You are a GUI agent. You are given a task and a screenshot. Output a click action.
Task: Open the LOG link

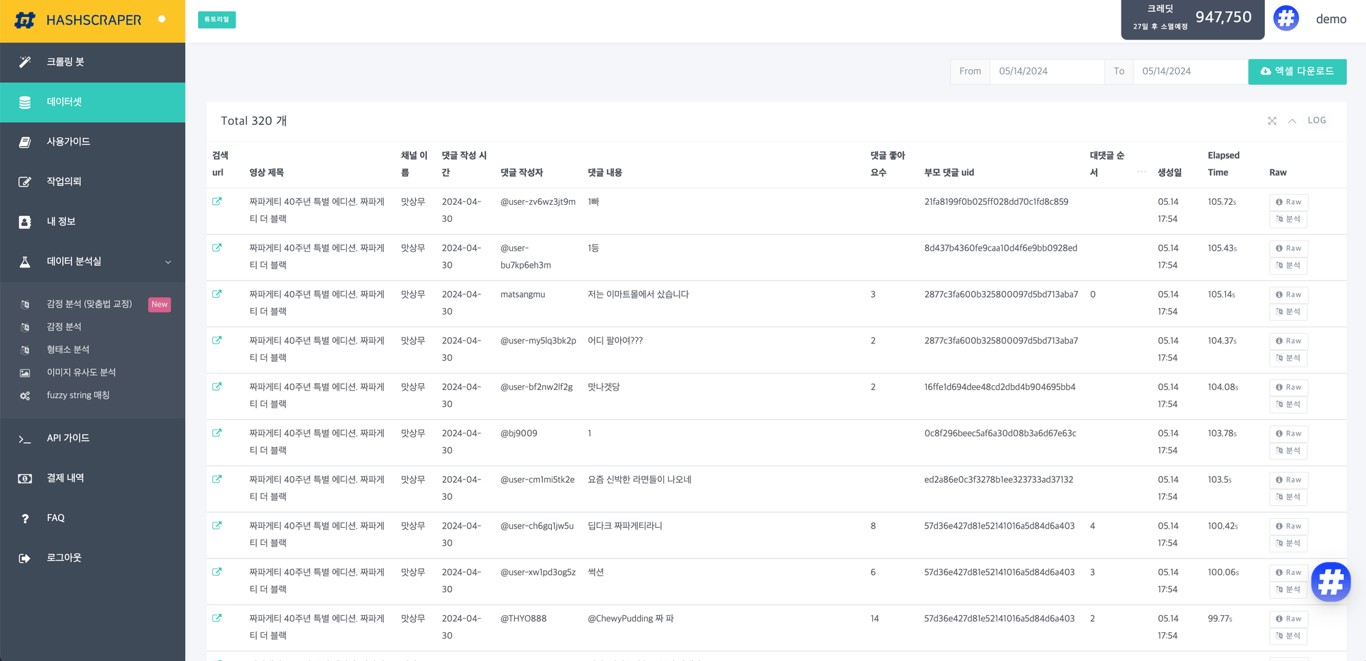pos(1317,120)
